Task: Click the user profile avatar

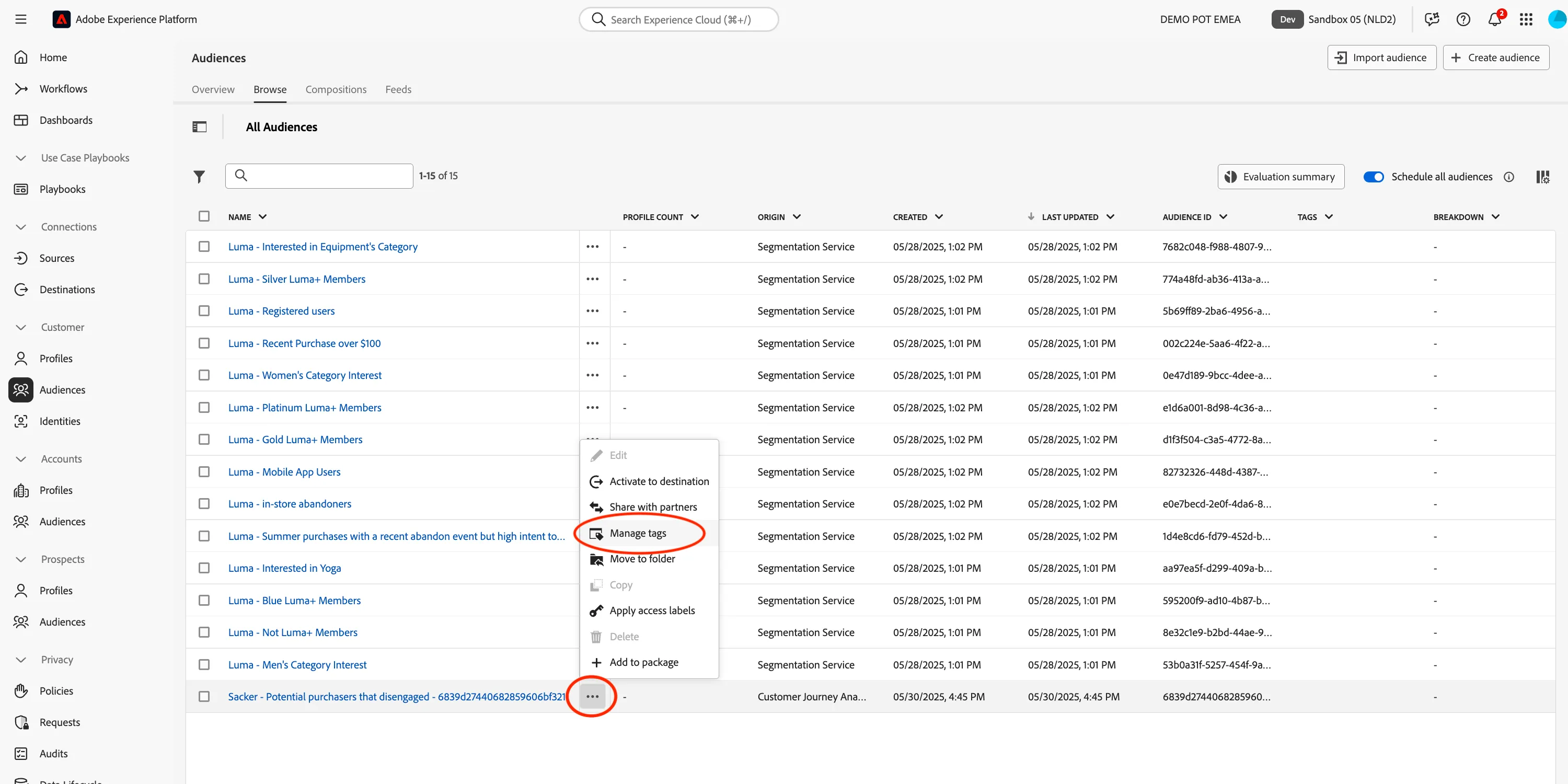Action: 1557,19
